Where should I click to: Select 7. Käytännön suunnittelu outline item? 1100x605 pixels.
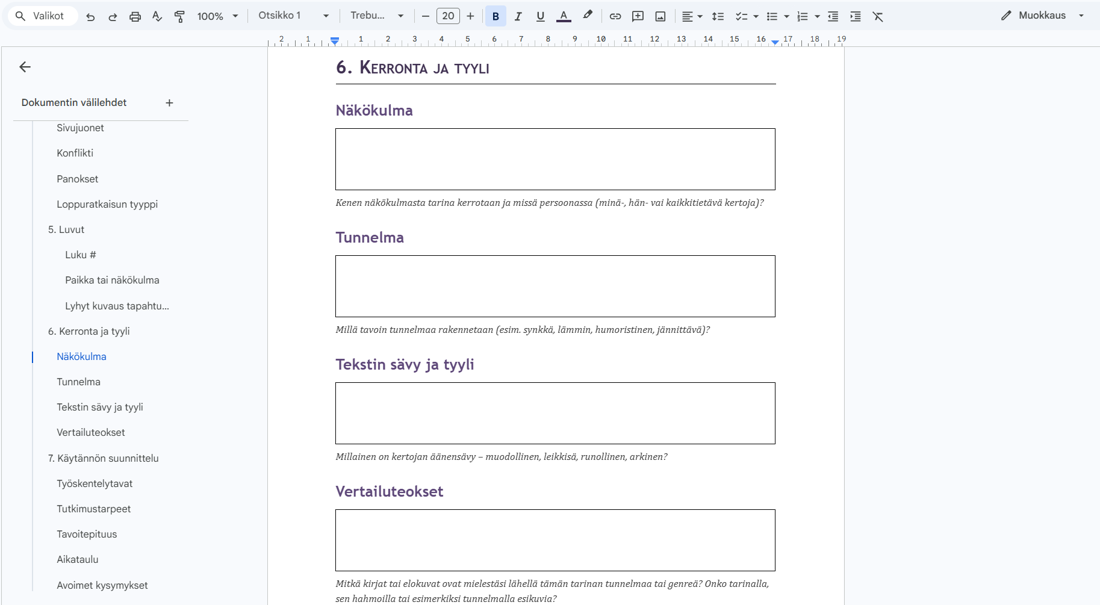point(103,458)
